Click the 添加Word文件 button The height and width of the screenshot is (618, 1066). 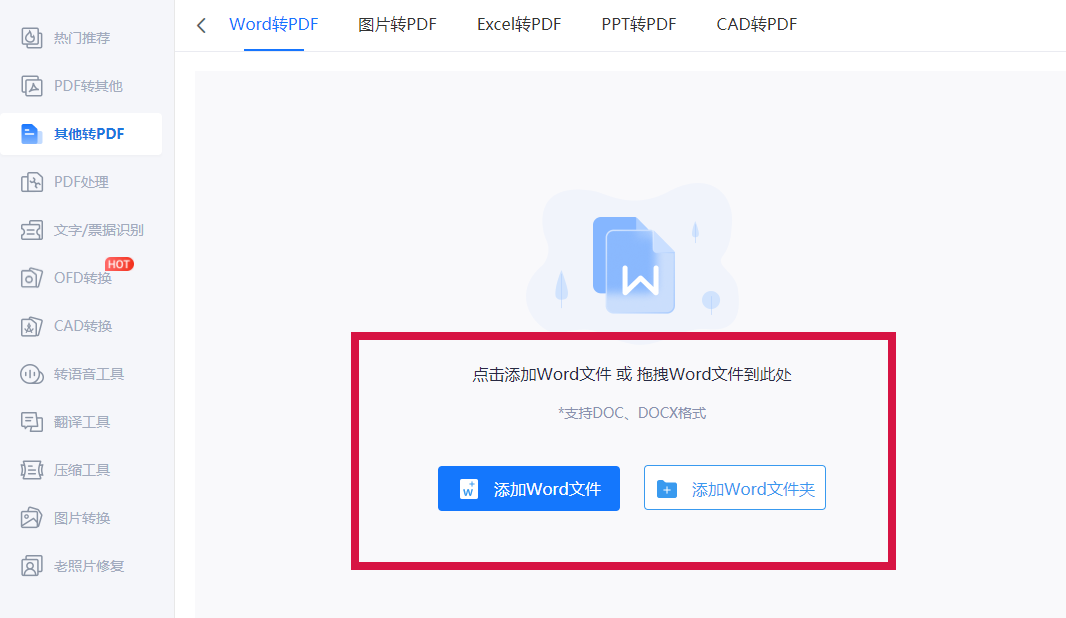tap(529, 488)
